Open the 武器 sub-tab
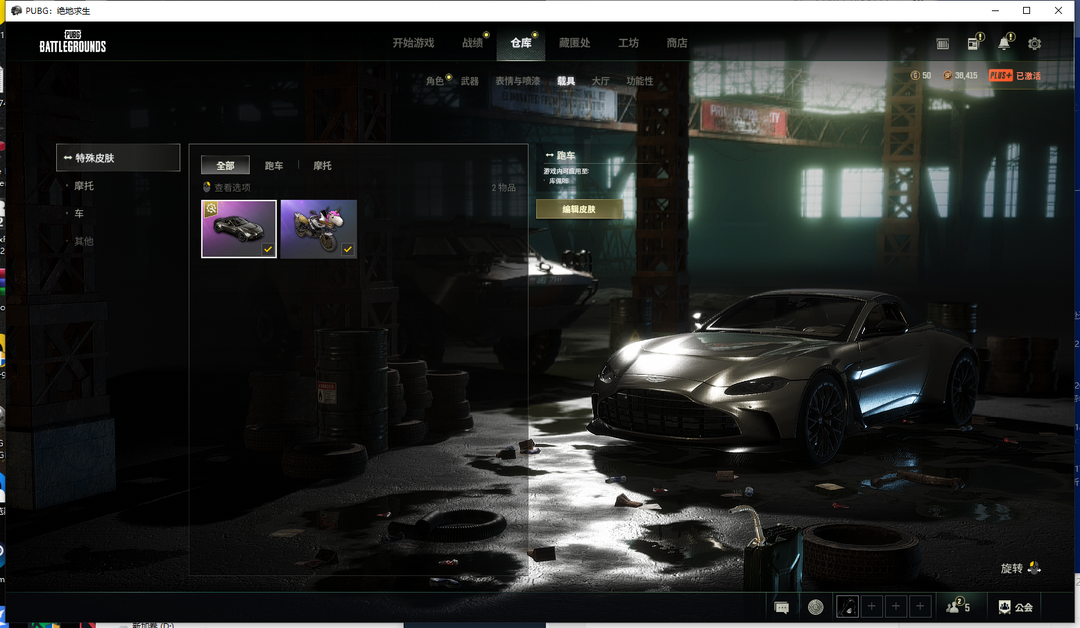Screen dimensions: 1080x628 tap(470, 81)
